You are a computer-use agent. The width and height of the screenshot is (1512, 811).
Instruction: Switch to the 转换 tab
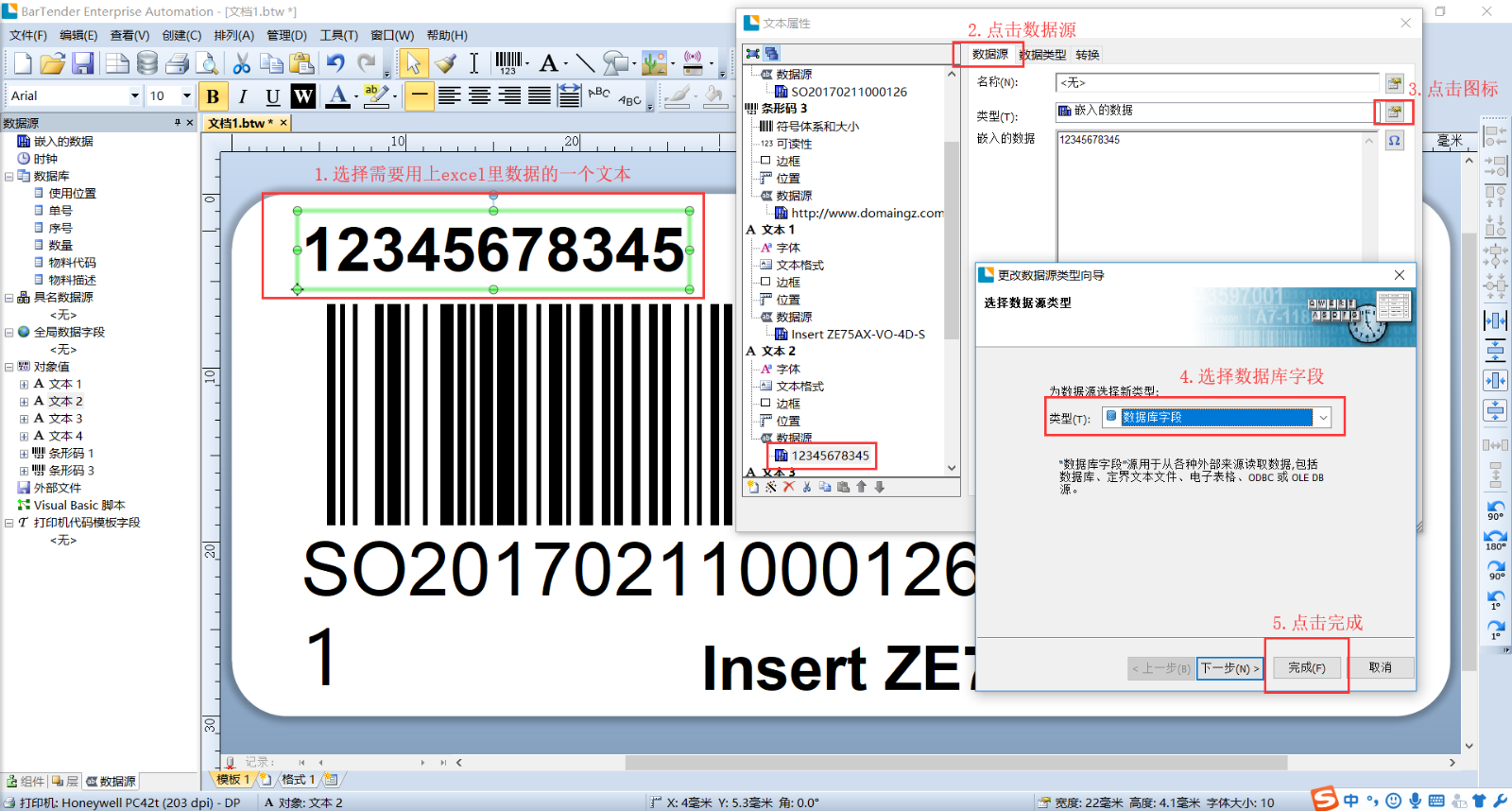click(x=1088, y=55)
